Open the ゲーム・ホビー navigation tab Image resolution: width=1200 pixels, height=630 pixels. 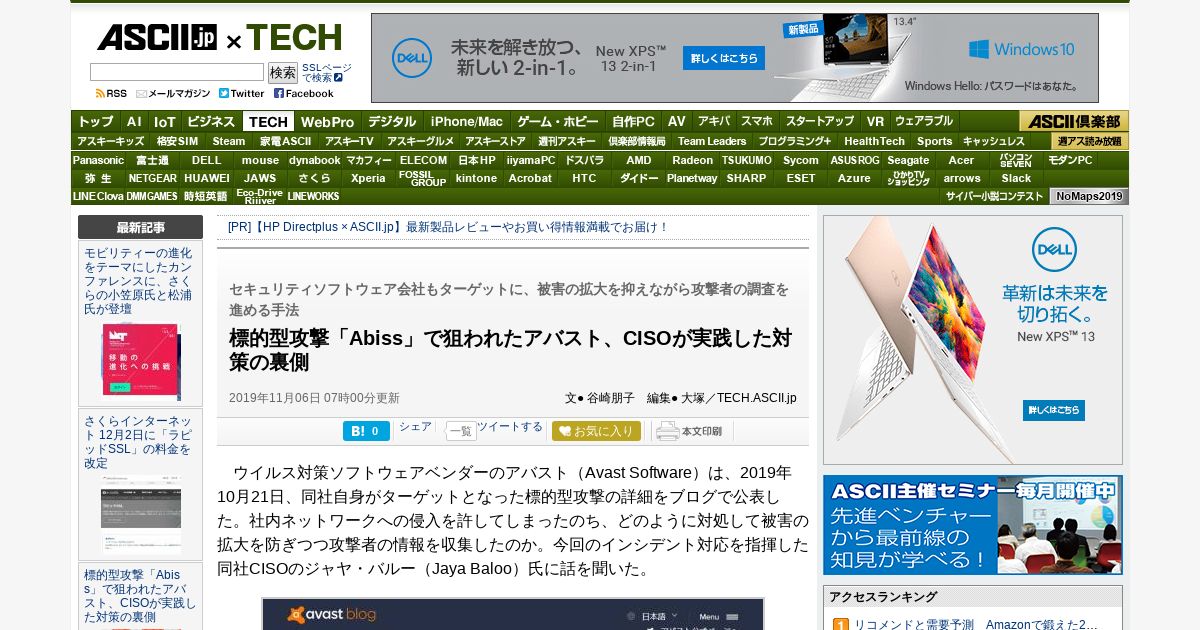click(558, 121)
